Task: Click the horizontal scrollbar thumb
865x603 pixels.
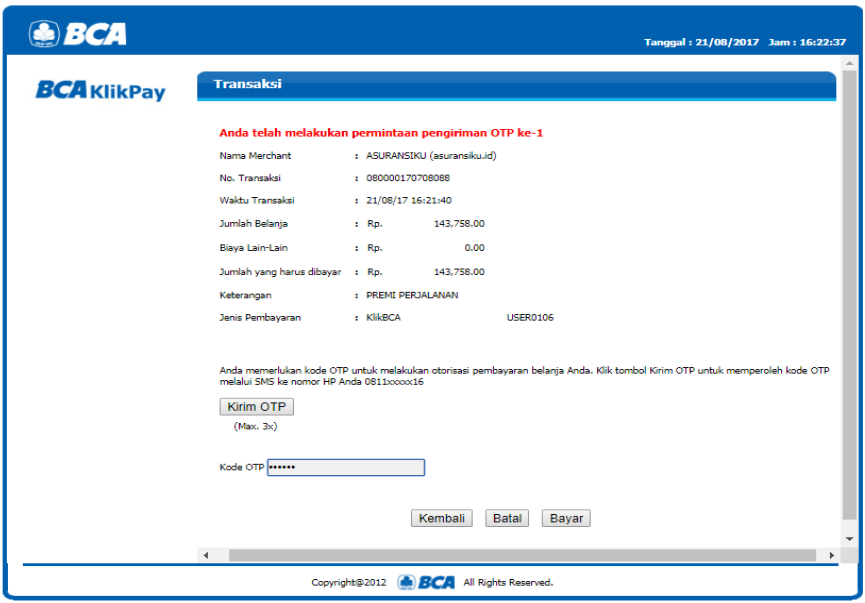Action: click(522, 555)
